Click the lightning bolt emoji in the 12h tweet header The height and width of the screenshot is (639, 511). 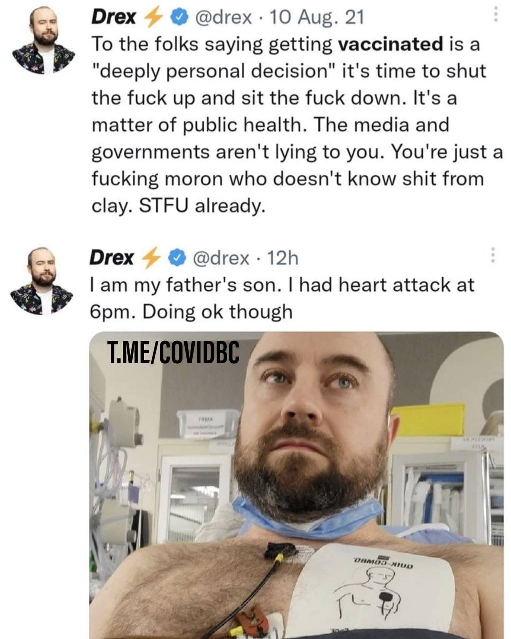click(151, 258)
